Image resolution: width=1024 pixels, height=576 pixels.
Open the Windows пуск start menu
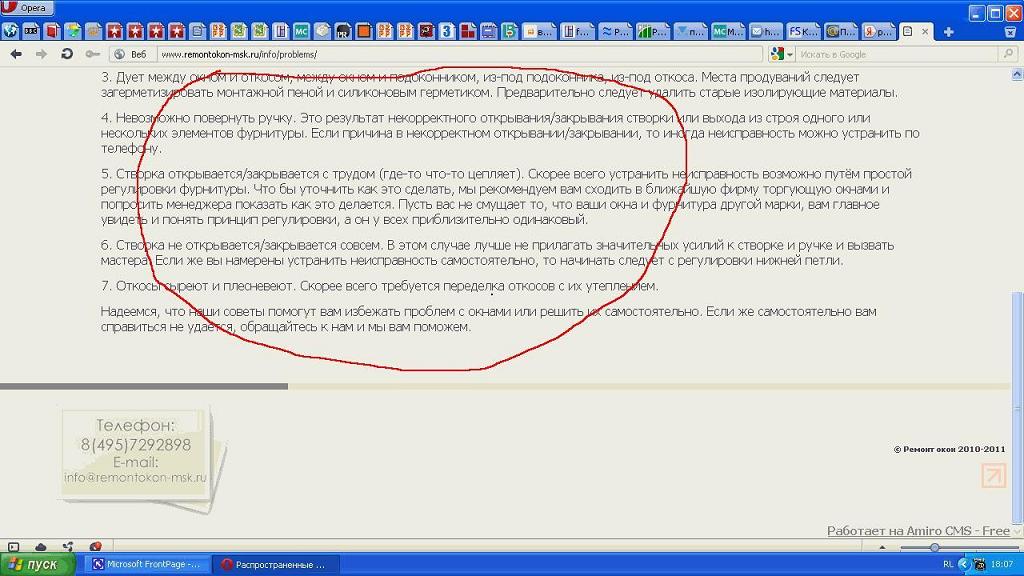click(37, 564)
